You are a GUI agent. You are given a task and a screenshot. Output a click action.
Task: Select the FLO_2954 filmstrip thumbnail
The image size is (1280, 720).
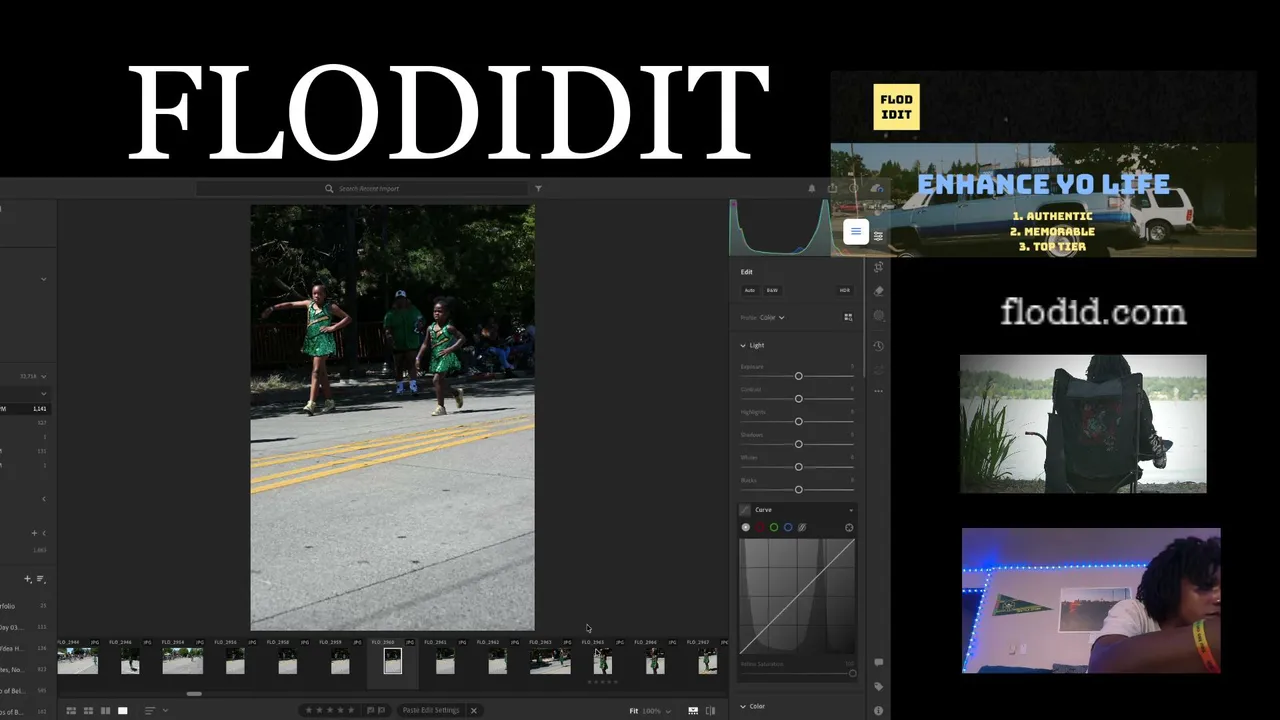(x=182, y=660)
